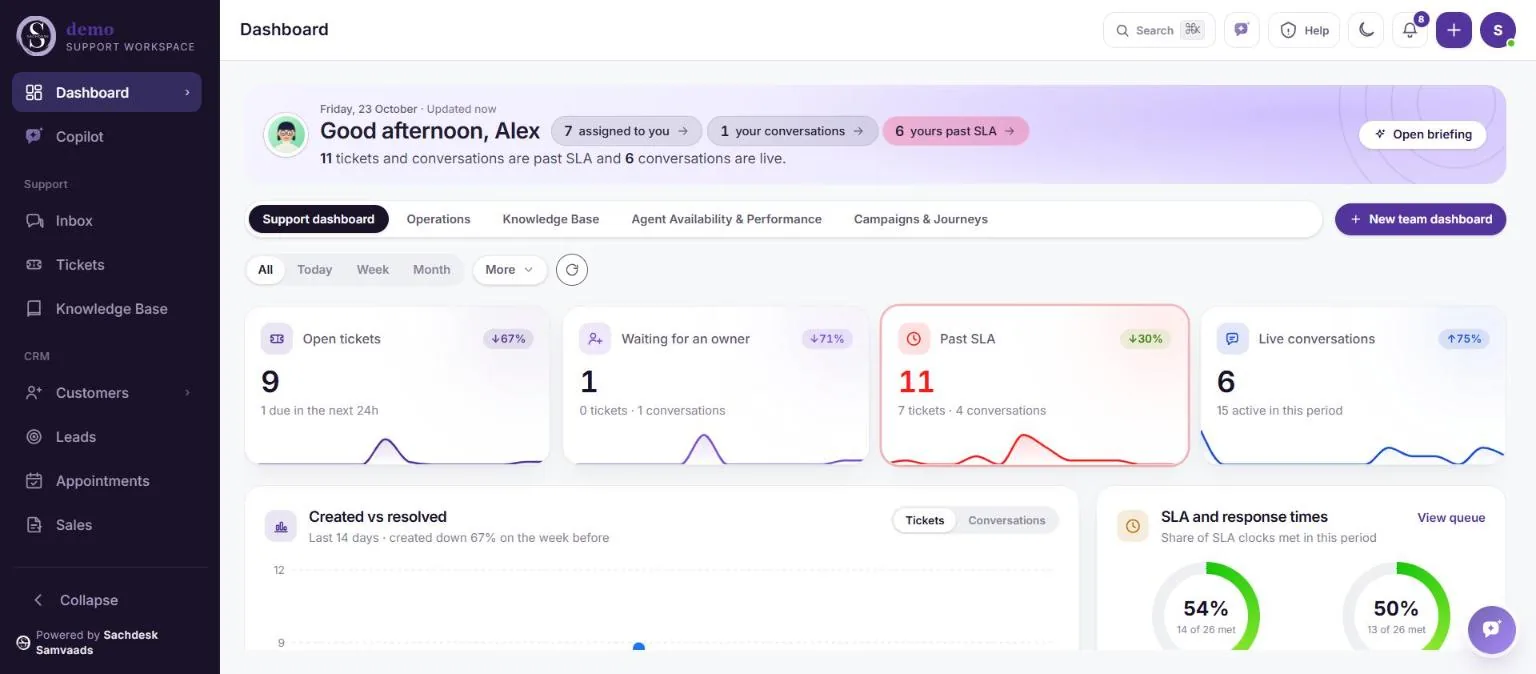This screenshot has width=1536, height=674.
Task: Open the Appointments calendar icon
Action: pyautogui.click(x=34, y=481)
